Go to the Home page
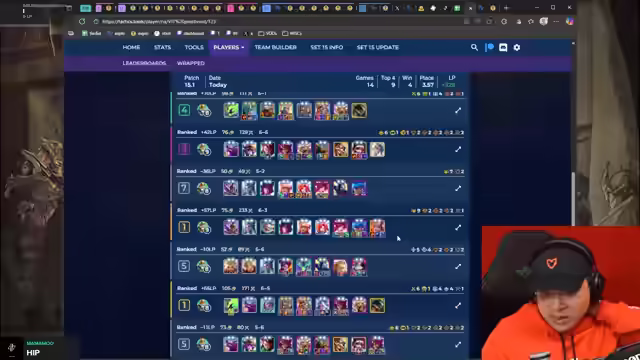Viewport: 640px width, 360px height. pyautogui.click(x=131, y=47)
